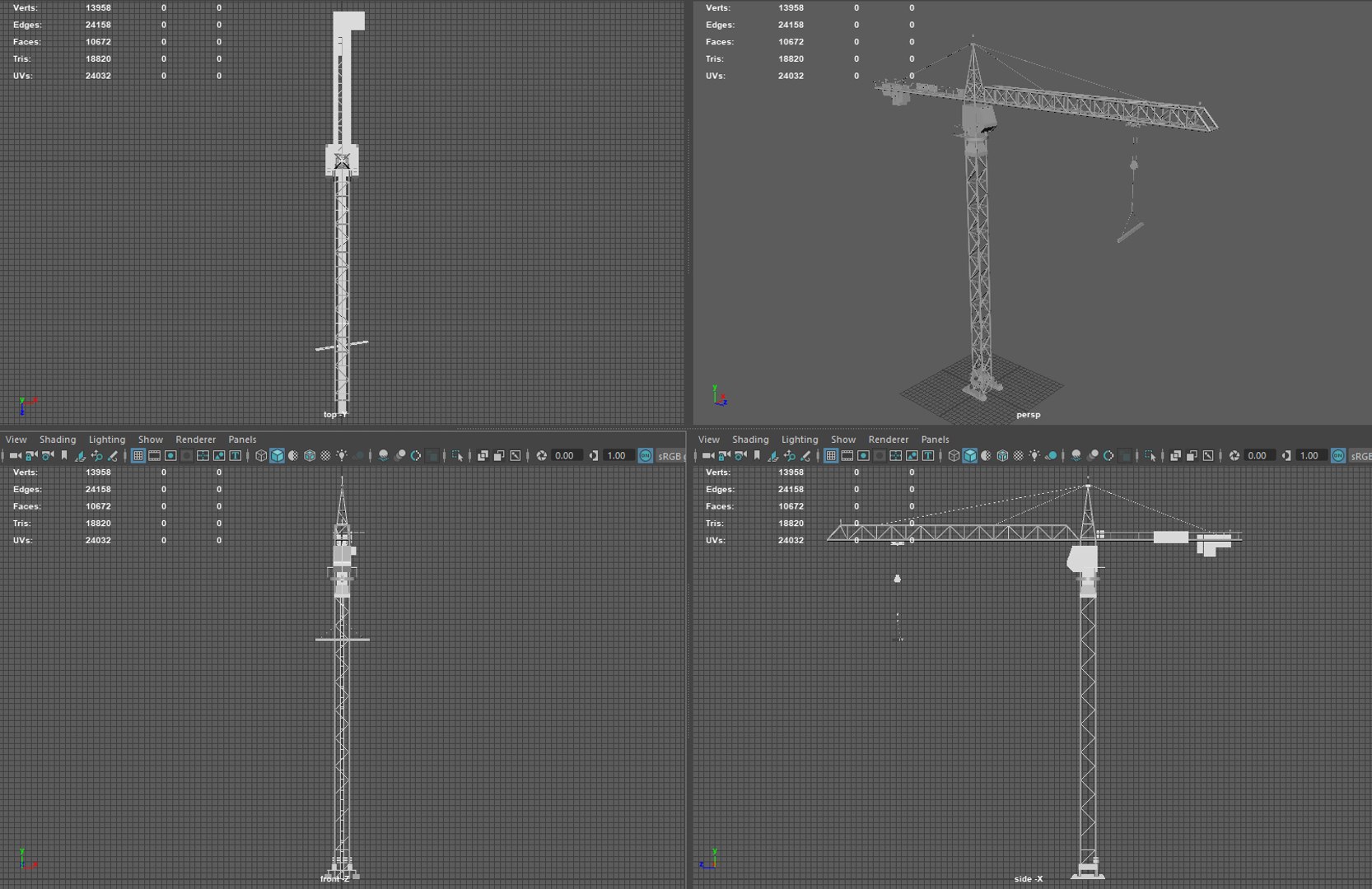Open Lighting menu in side panel
This screenshot has height=889, width=1372.
click(800, 440)
